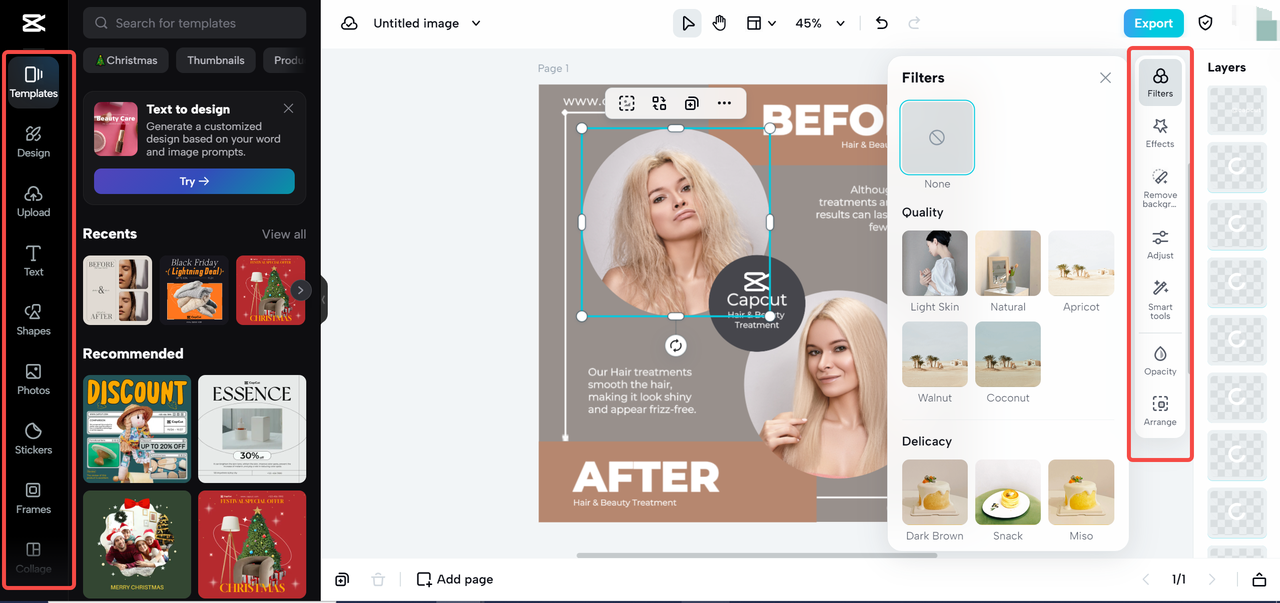
Task: Apply the Walnut filter
Action: pyautogui.click(x=935, y=354)
